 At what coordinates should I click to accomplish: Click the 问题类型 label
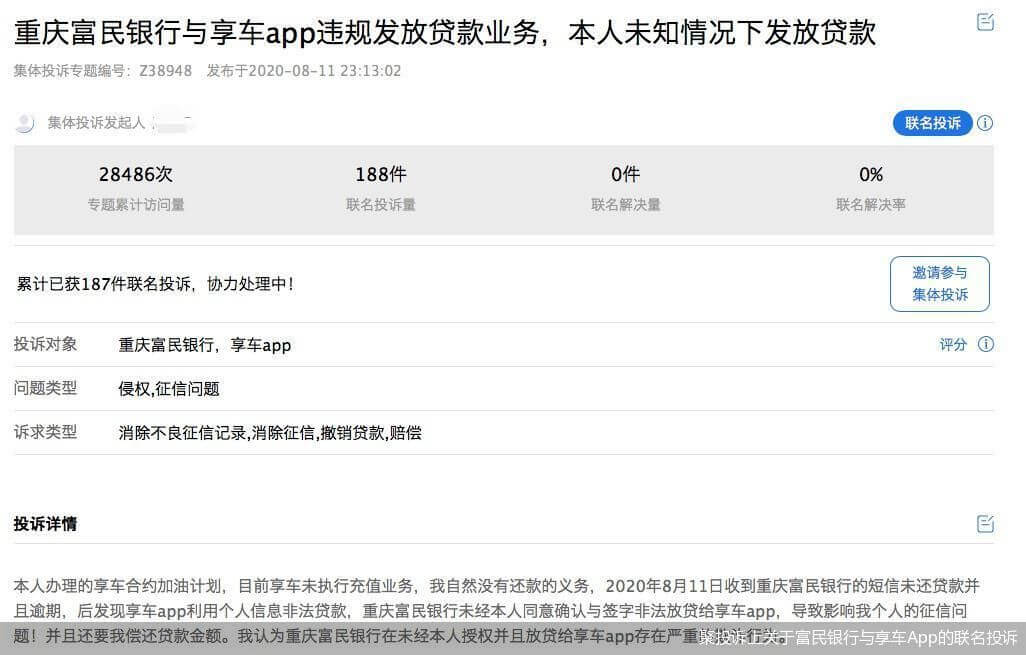[x=45, y=388]
